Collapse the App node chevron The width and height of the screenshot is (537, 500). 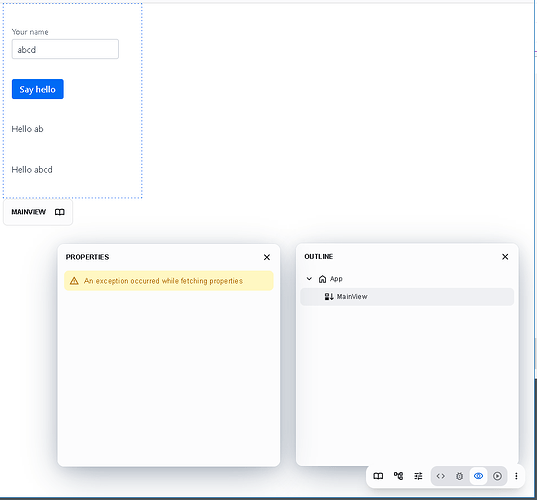(x=309, y=279)
